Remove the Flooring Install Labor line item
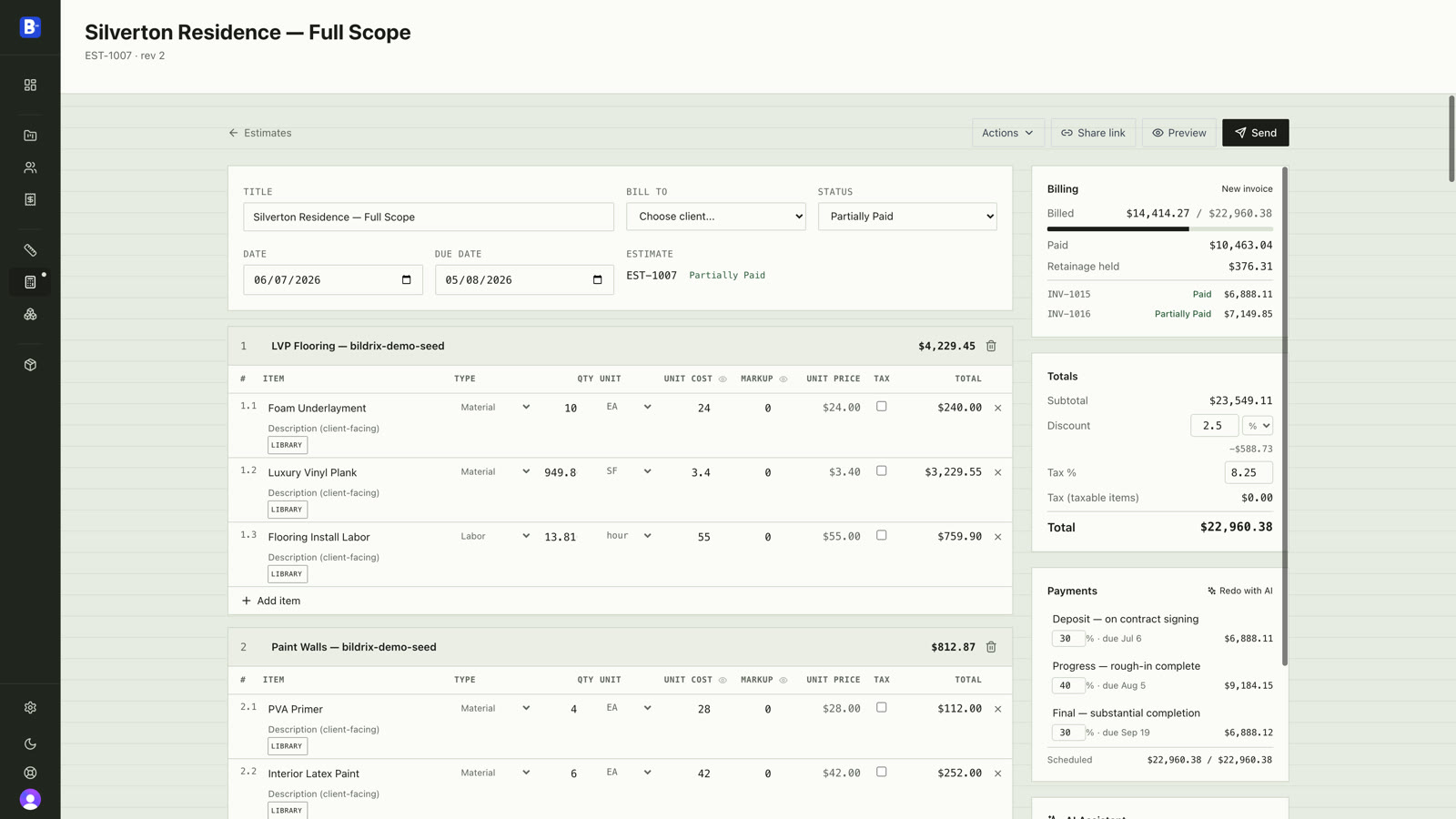1456x819 pixels. (x=998, y=537)
